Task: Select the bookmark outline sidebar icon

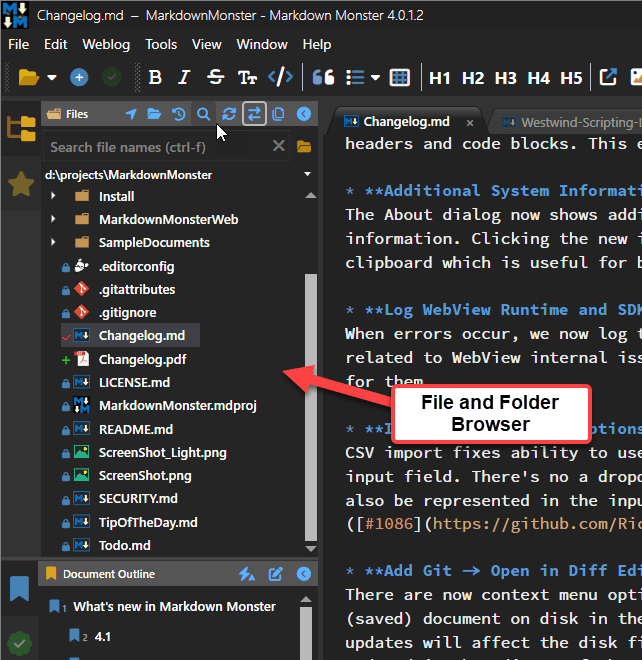Action: click(19, 588)
